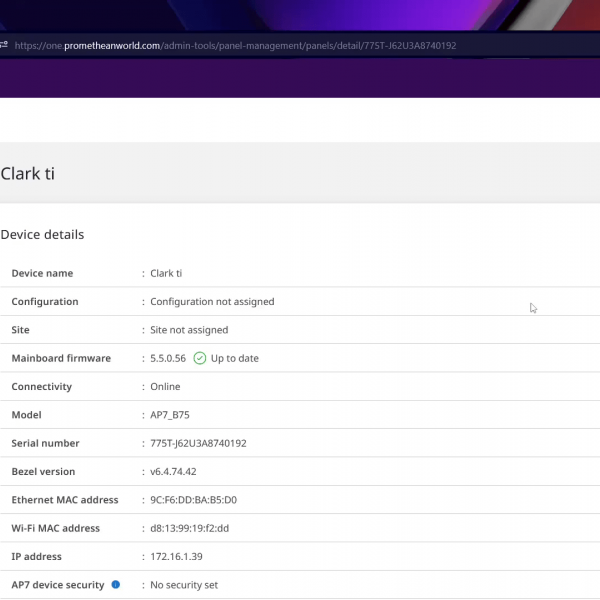This screenshot has height=600, width=600.
Task: Click the Clark ti page heading
Action: pos(28,174)
